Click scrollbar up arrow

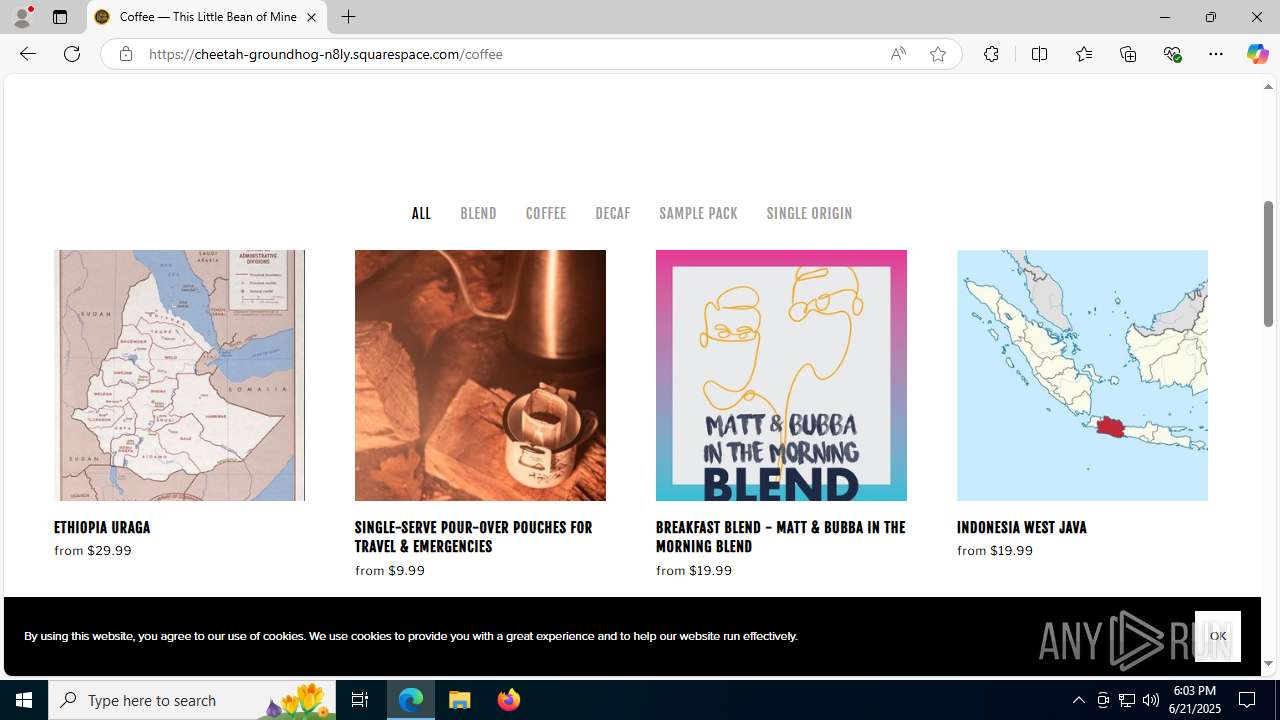tap(1268, 87)
